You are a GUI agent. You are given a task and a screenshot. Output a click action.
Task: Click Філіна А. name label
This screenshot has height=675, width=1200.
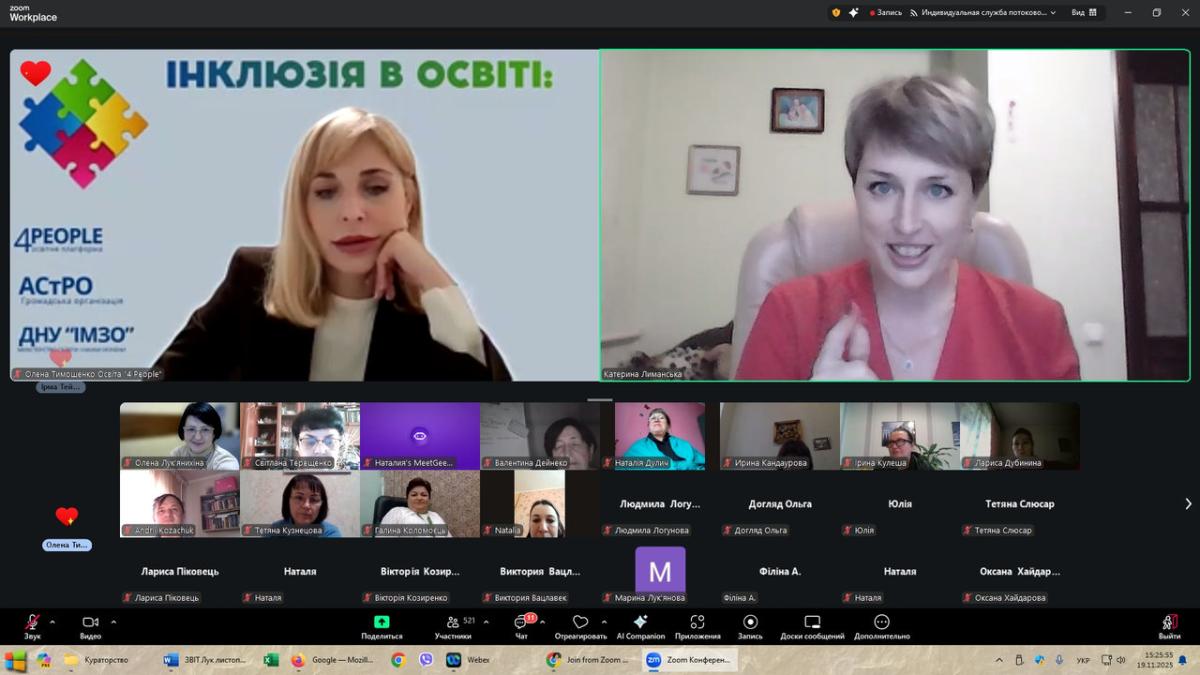click(x=739, y=598)
